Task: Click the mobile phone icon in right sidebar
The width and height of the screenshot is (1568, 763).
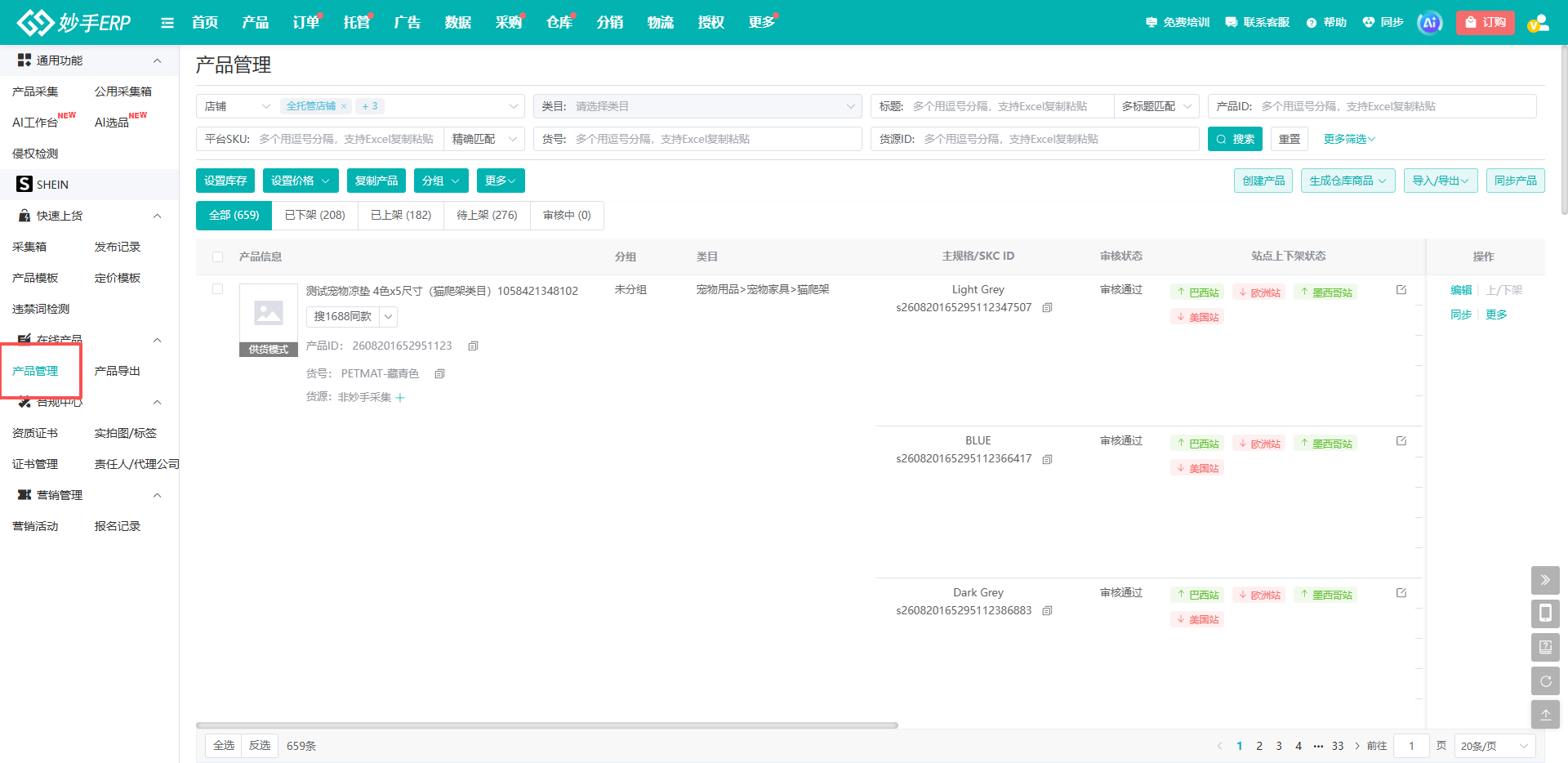Action: click(x=1545, y=614)
